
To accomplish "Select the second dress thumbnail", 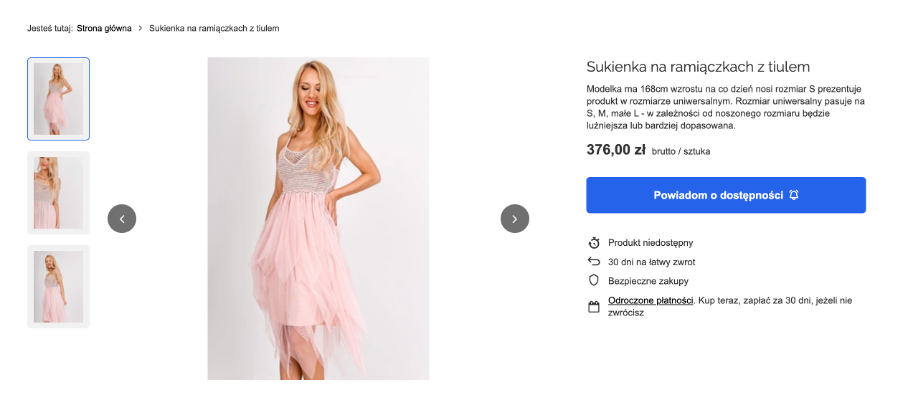I will pos(58,192).
